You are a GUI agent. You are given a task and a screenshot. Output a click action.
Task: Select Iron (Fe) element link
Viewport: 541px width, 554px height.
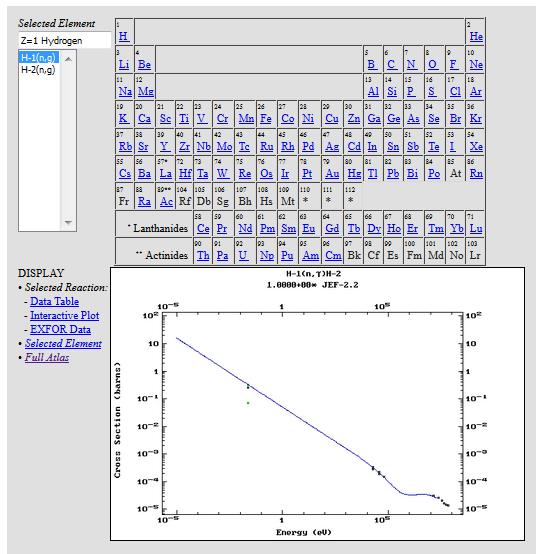(266, 118)
